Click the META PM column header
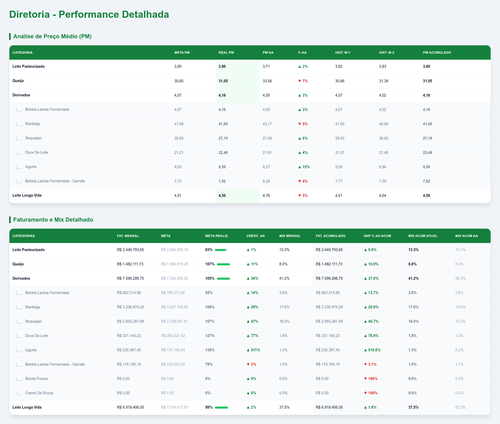 [182, 53]
